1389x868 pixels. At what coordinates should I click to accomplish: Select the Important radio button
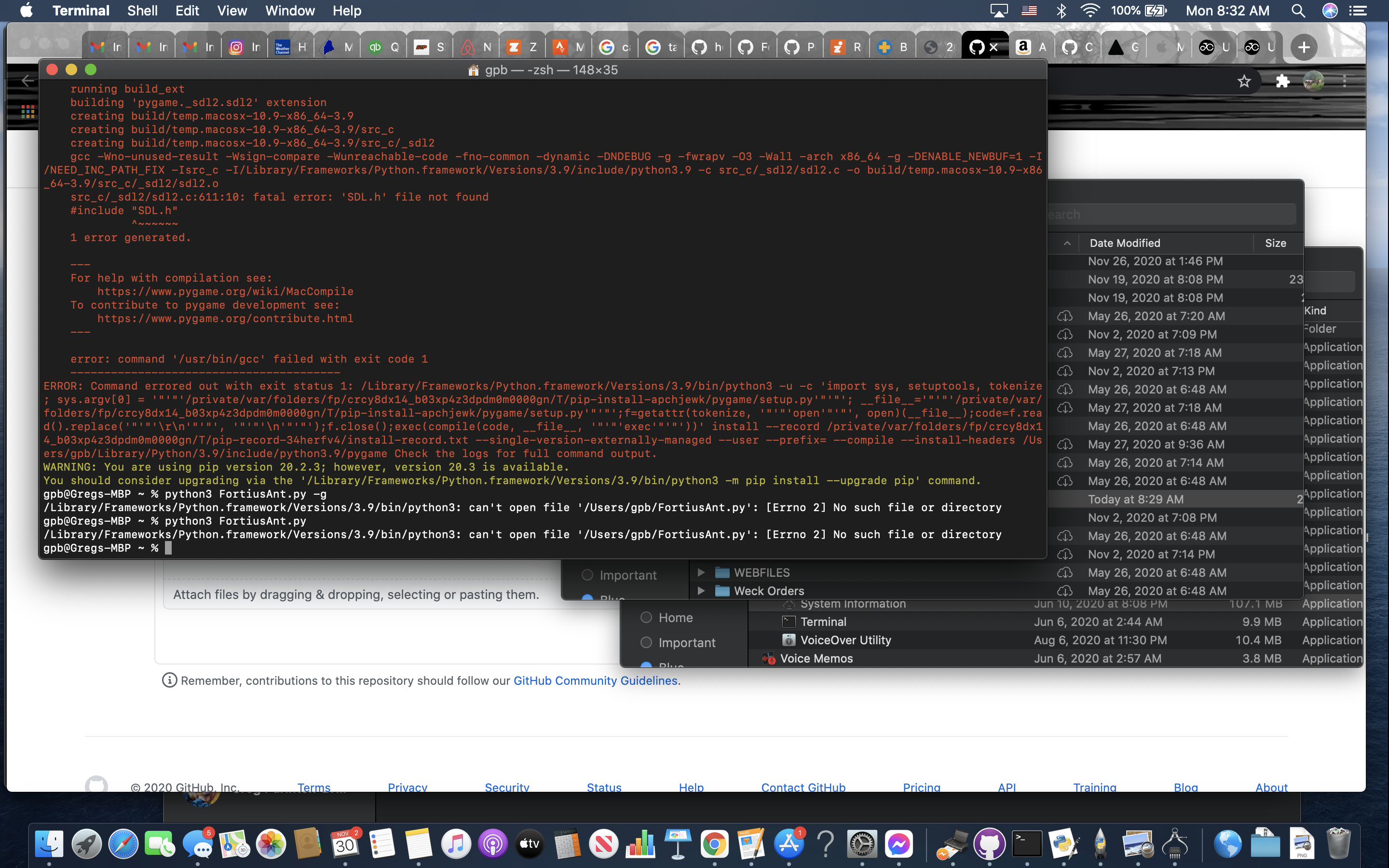click(647, 642)
